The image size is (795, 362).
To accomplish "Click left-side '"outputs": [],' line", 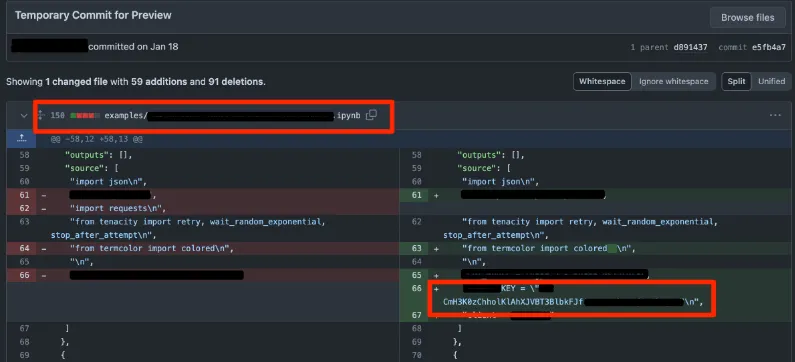I will click(98, 155).
